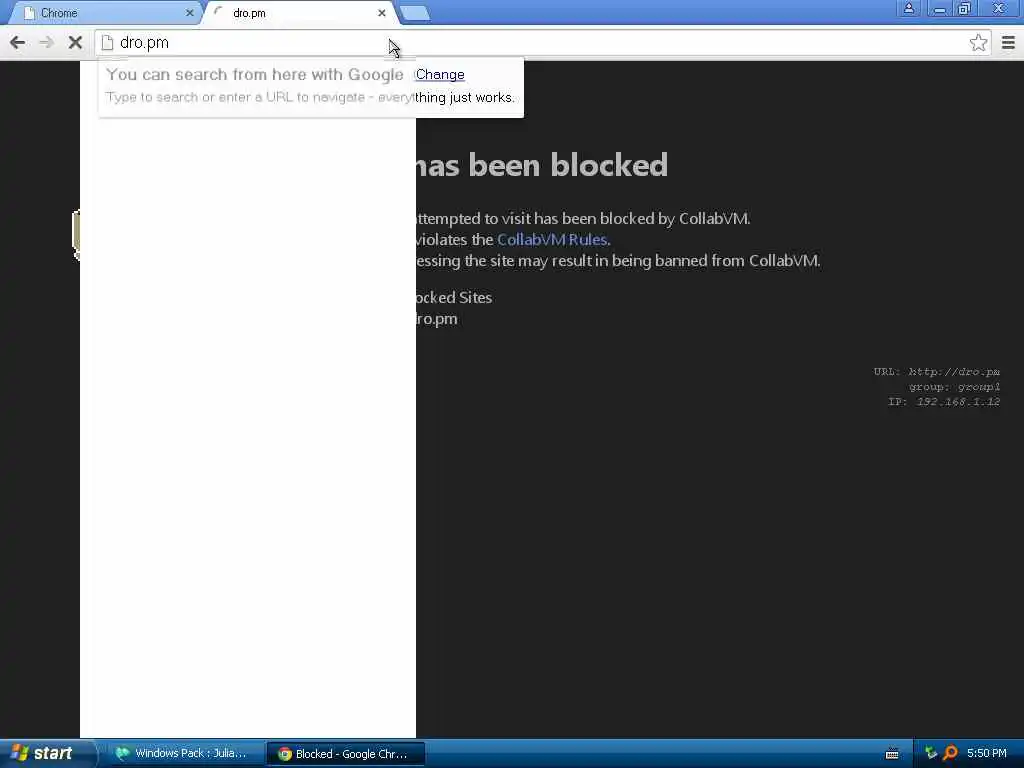Select Blocked - Google Chrome taskbar item

pyautogui.click(x=346, y=754)
